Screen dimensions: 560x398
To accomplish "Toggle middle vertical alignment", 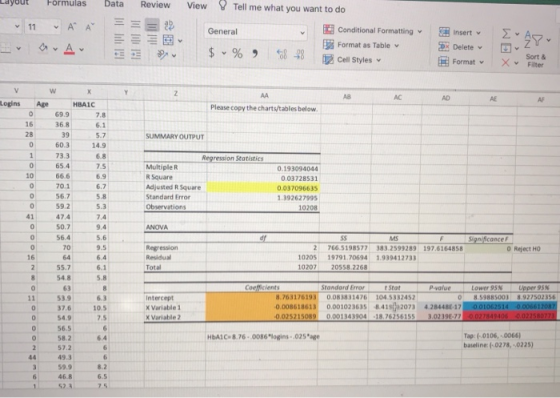I will [x=135, y=24].
